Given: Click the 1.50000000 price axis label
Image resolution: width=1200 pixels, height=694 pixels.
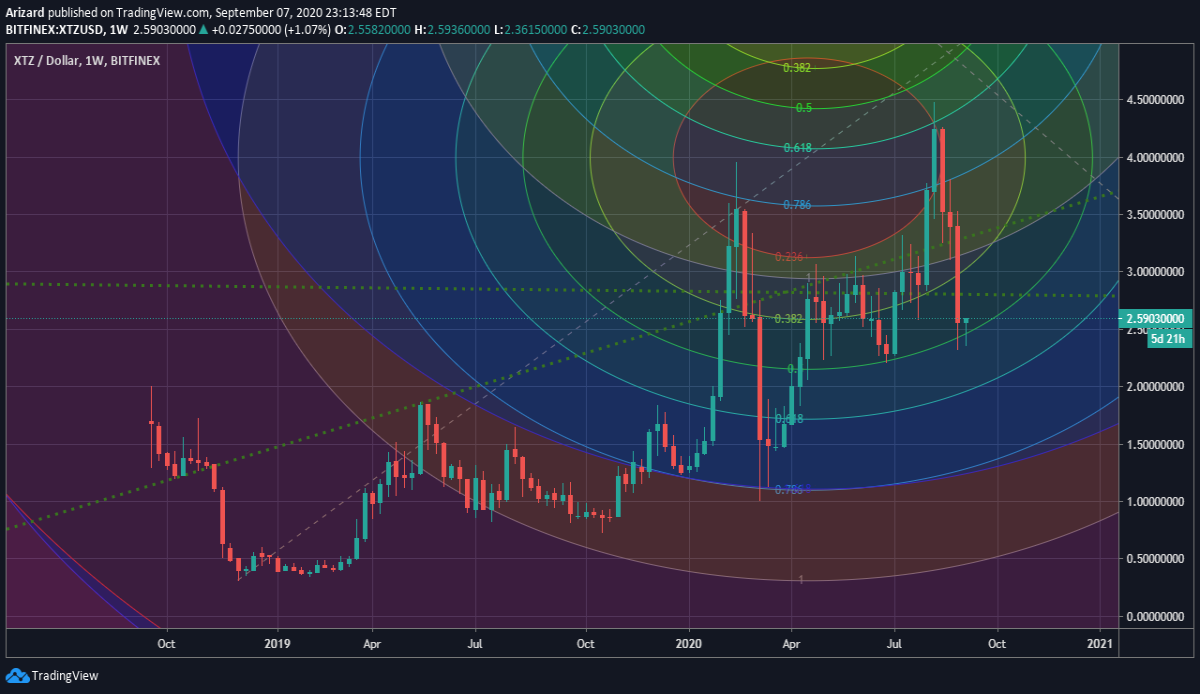Looking at the screenshot, I should coord(1158,444).
